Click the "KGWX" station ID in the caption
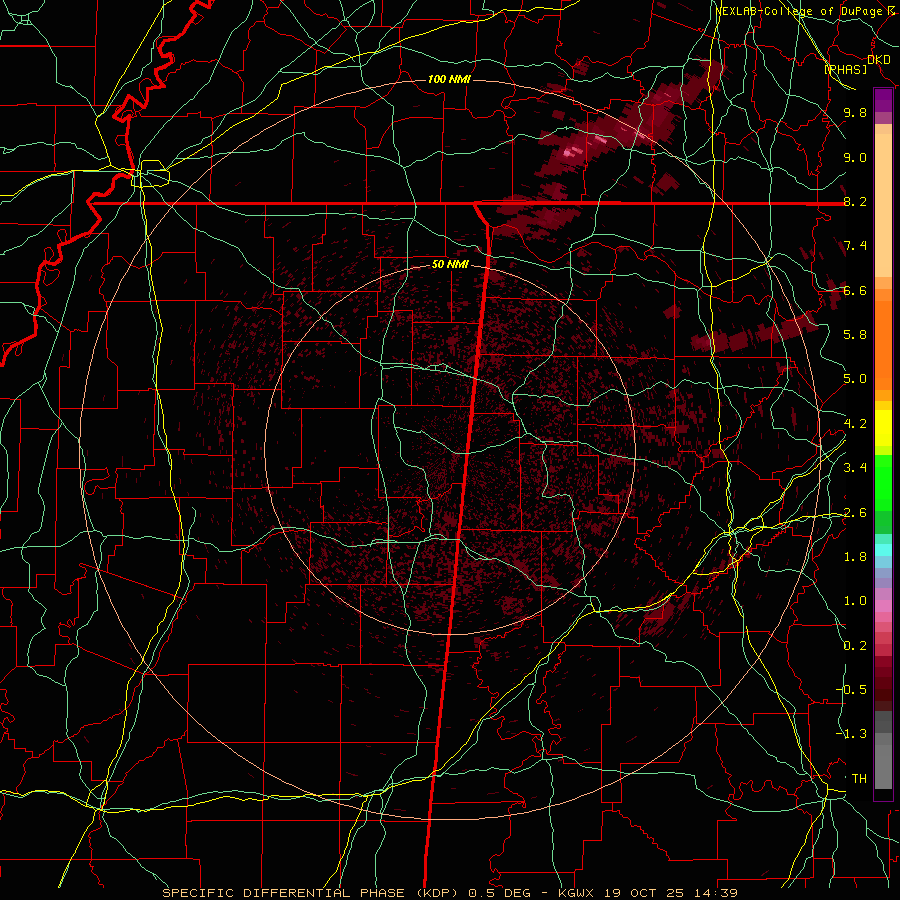This screenshot has height=900, width=900. point(576,893)
